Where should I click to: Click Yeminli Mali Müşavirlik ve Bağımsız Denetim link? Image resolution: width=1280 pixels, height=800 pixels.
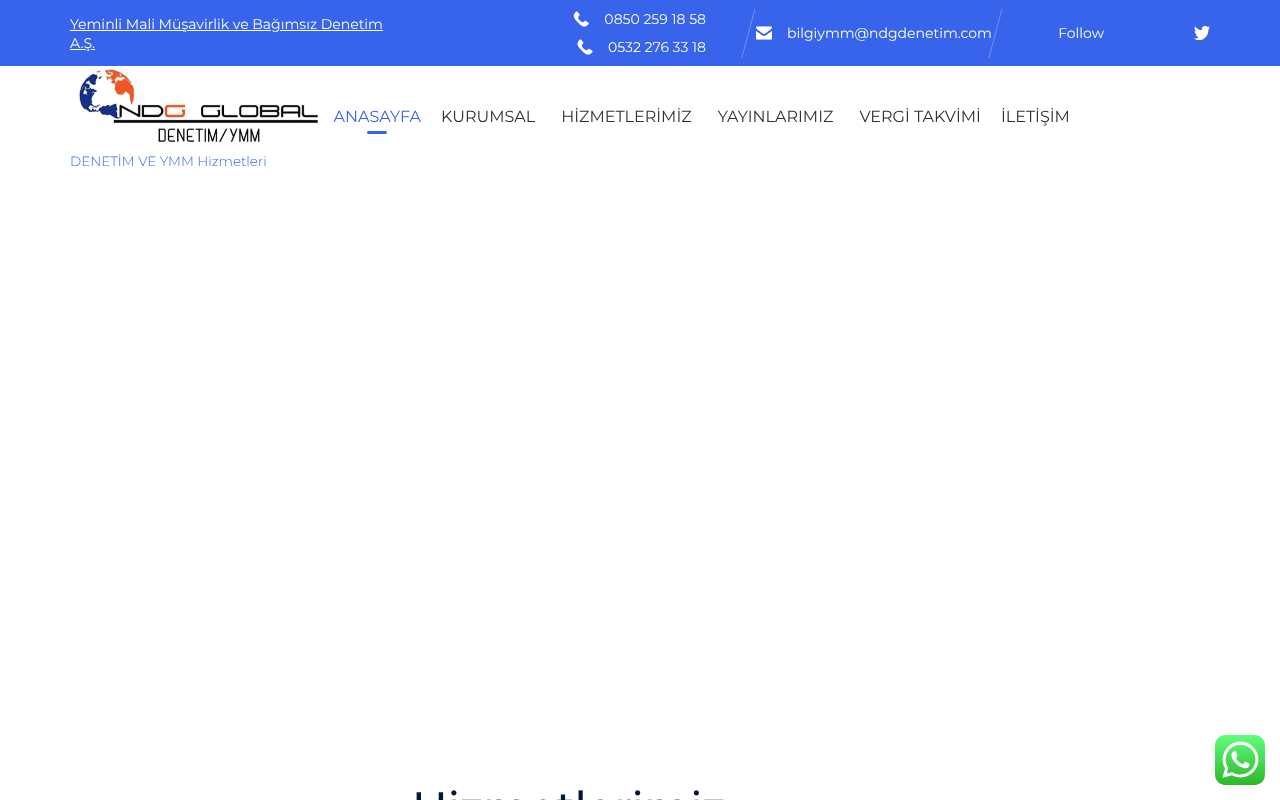coord(226,33)
